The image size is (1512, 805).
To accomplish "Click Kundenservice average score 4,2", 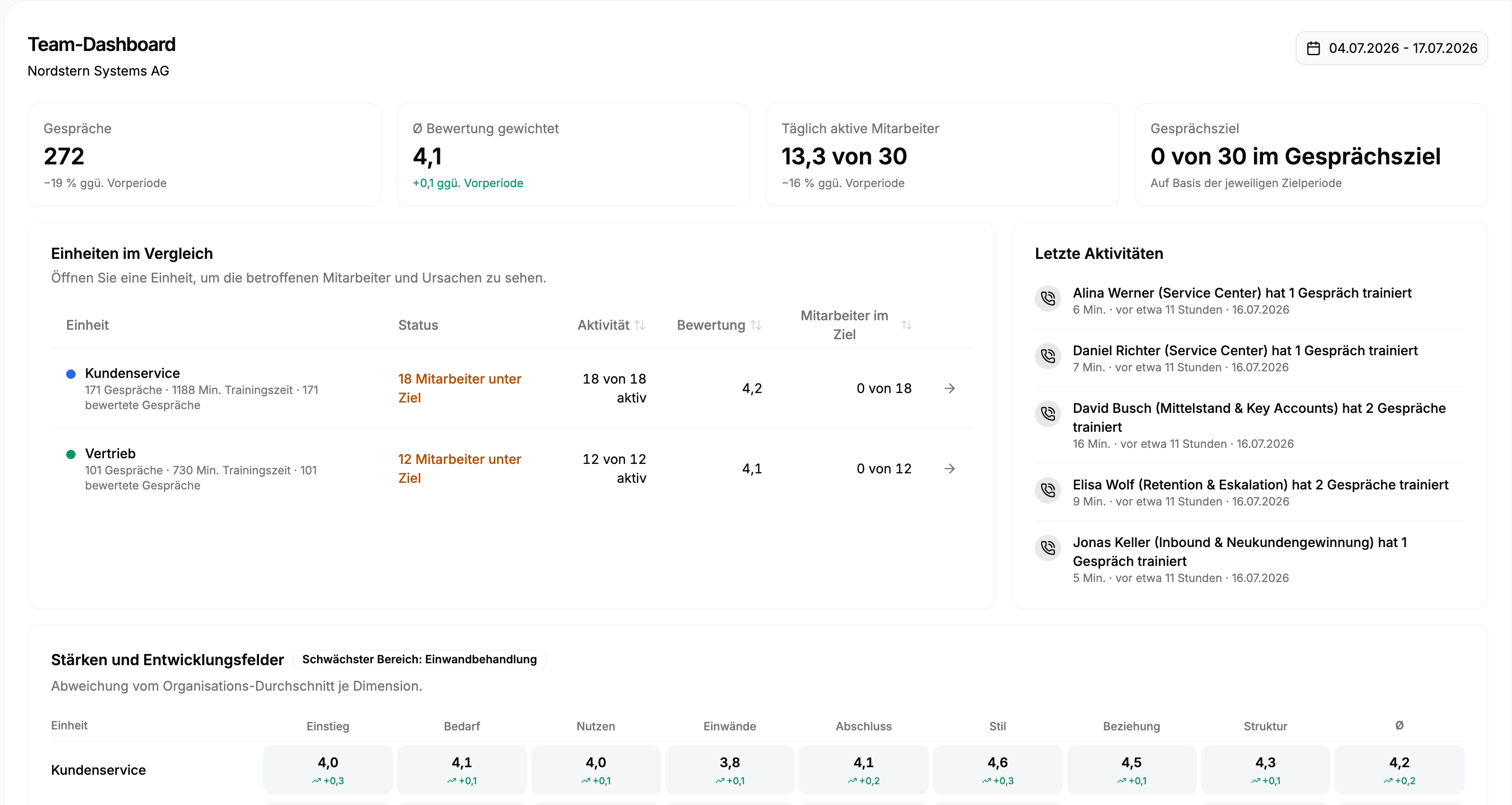I will [1399, 770].
